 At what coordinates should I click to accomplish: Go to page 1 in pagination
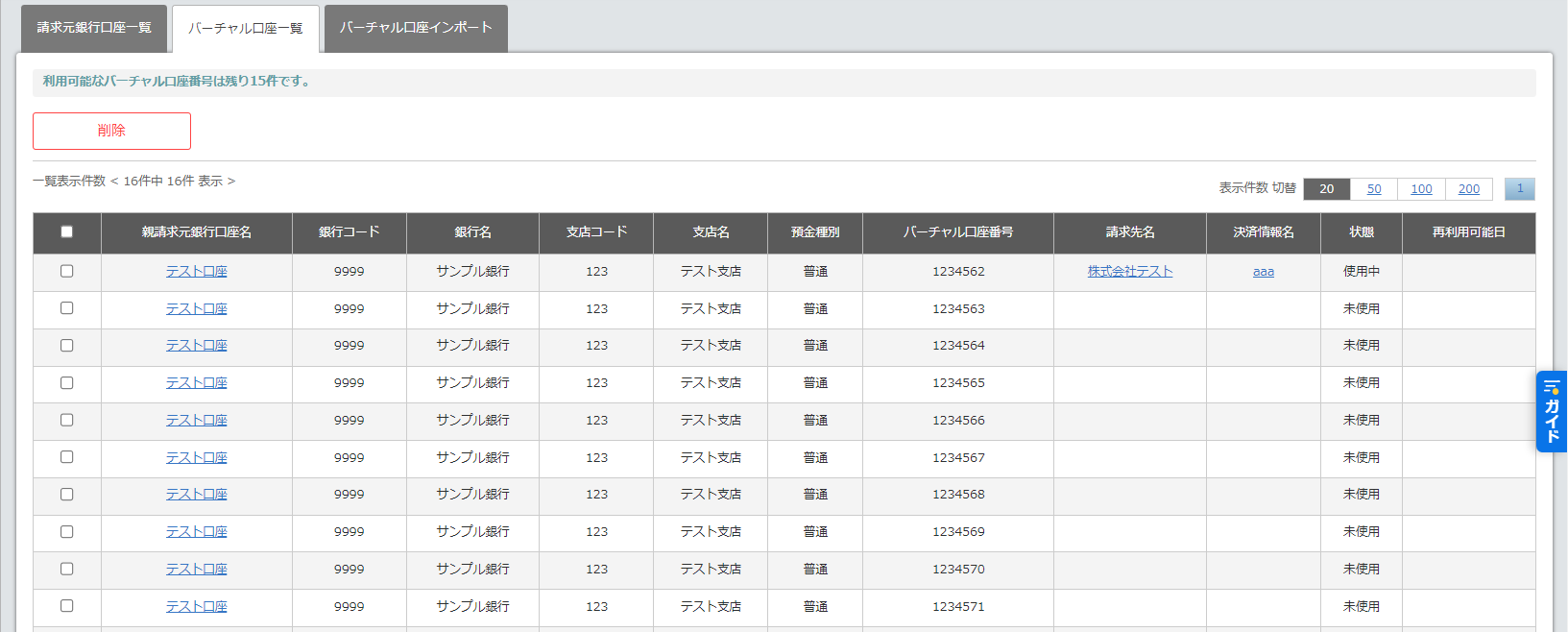point(1519,189)
